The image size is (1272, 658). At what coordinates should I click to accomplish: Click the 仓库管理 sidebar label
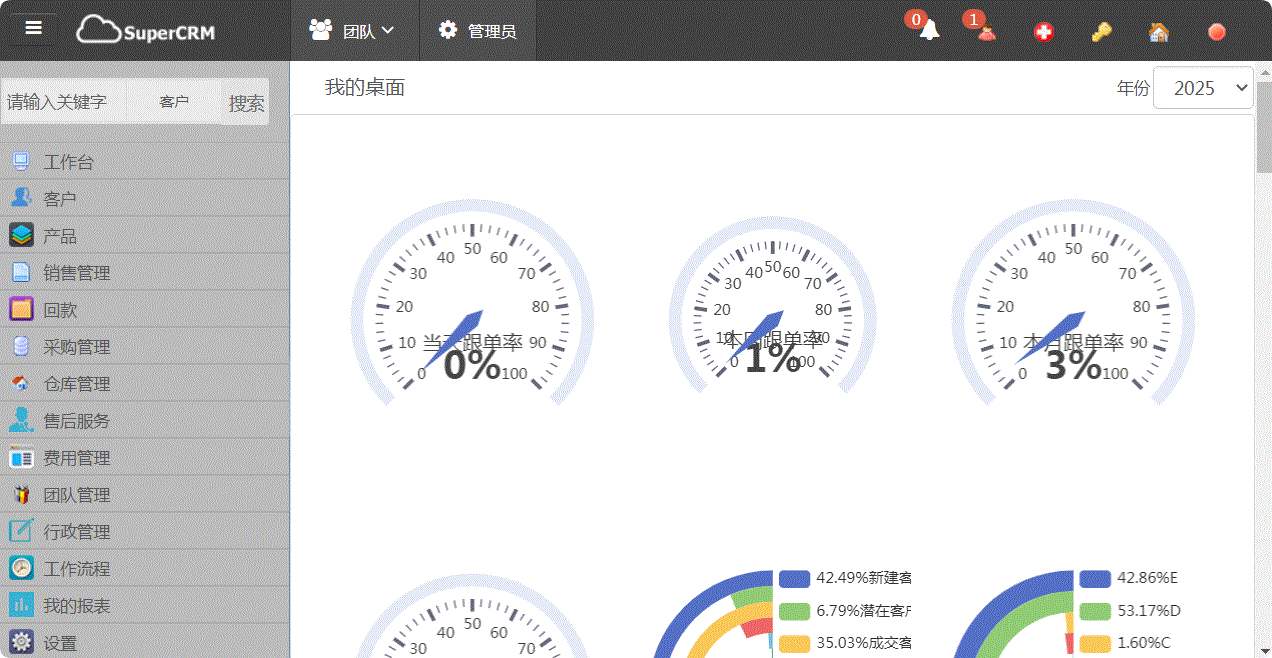pyautogui.click(x=77, y=384)
